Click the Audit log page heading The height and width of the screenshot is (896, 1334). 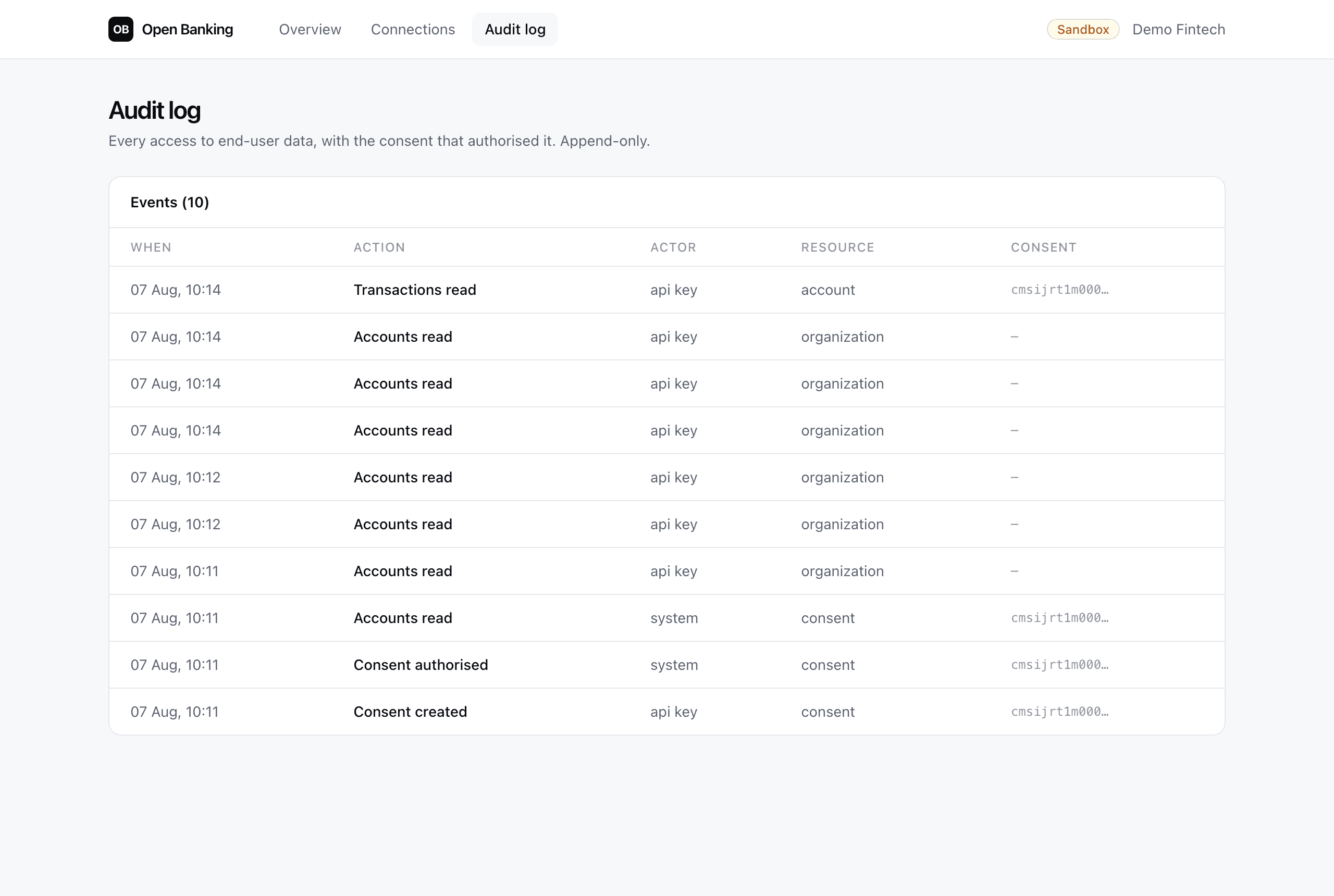tap(154, 110)
